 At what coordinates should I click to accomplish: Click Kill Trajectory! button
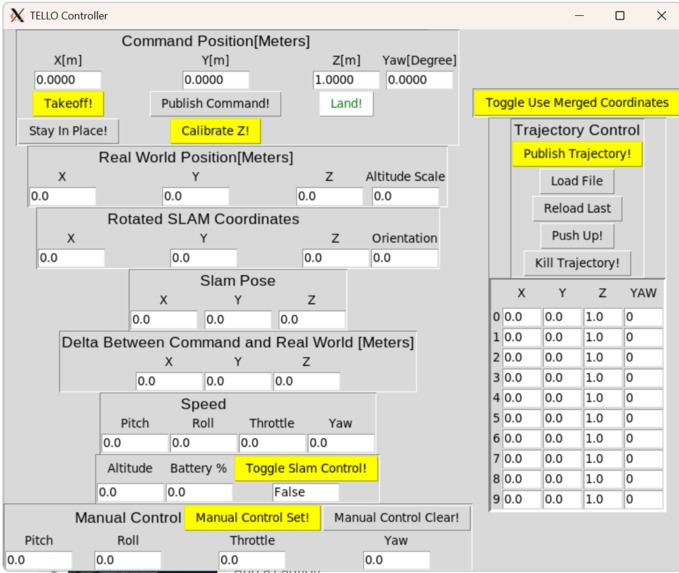[577, 263]
